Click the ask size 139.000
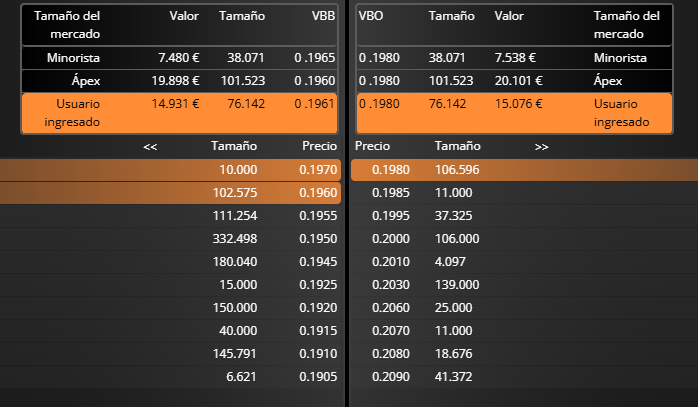Screen dimensions: 698x407 pyautogui.click(x=457, y=284)
